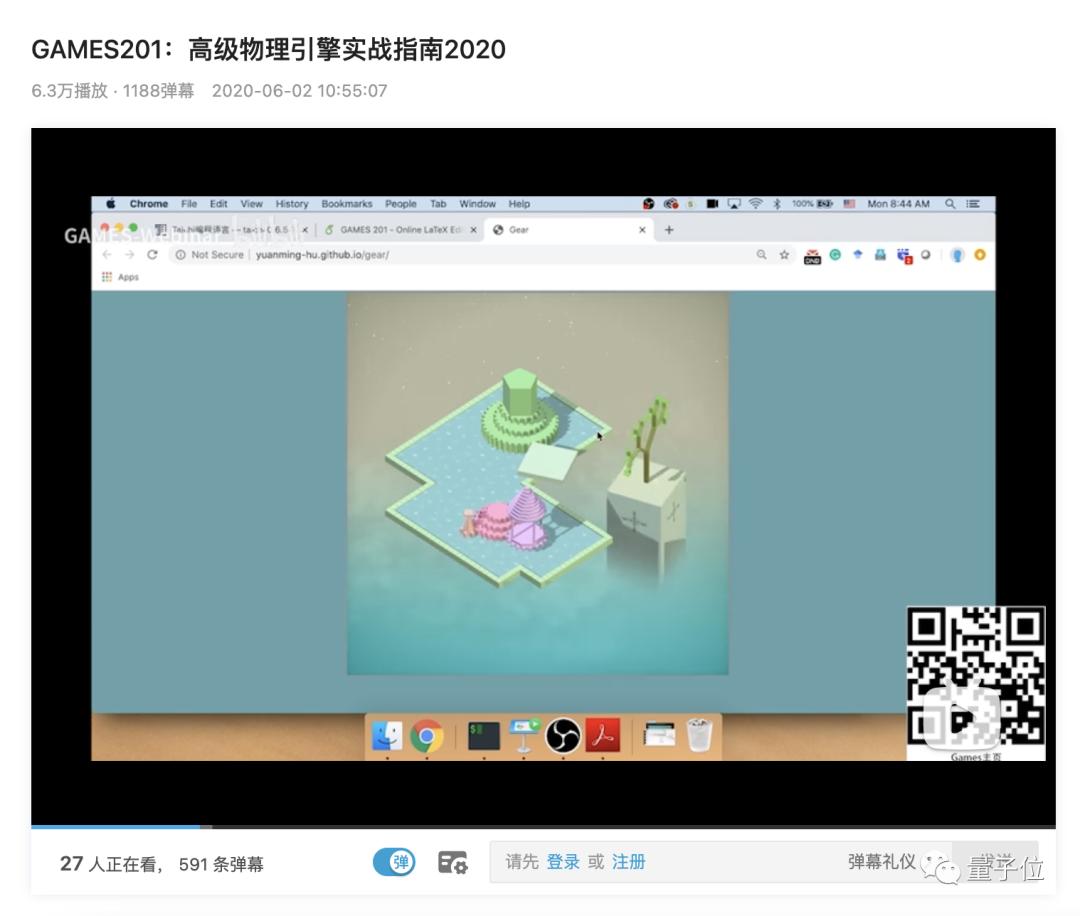Open a new tab with plus button
Image resolution: width=1080 pixels, height=916 pixels.
[x=669, y=230]
